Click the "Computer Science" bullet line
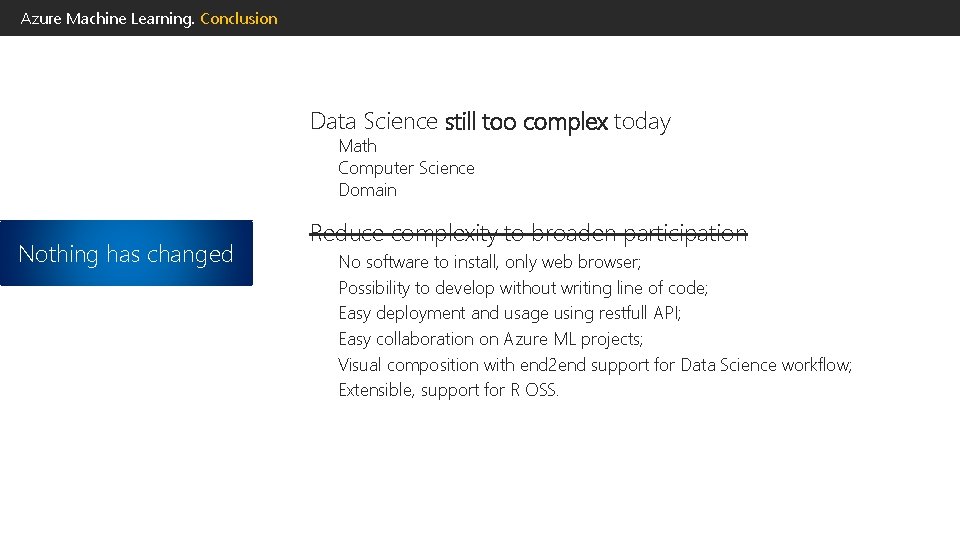960x540 pixels. (406, 168)
